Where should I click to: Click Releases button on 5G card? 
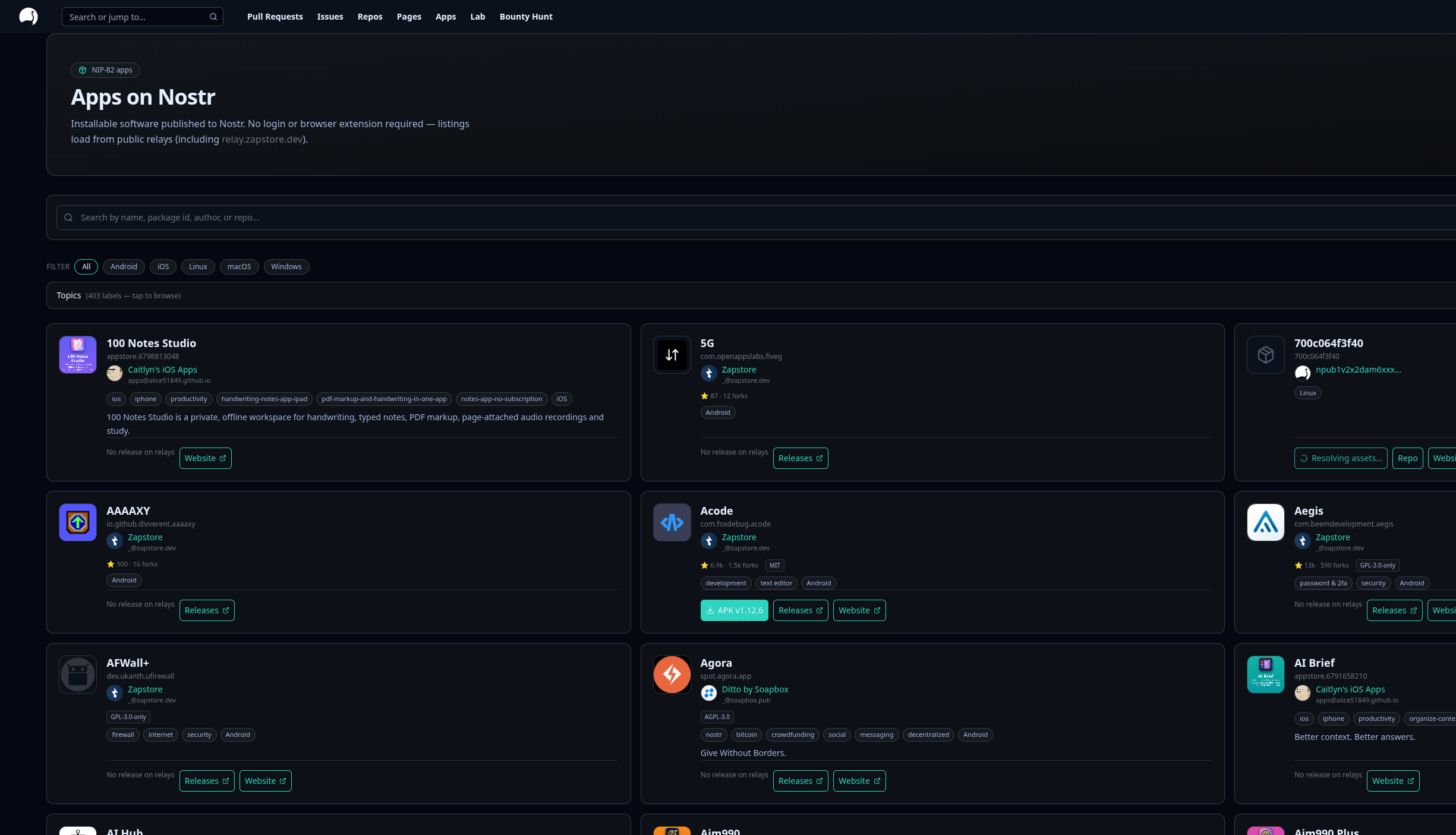click(800, 458)
